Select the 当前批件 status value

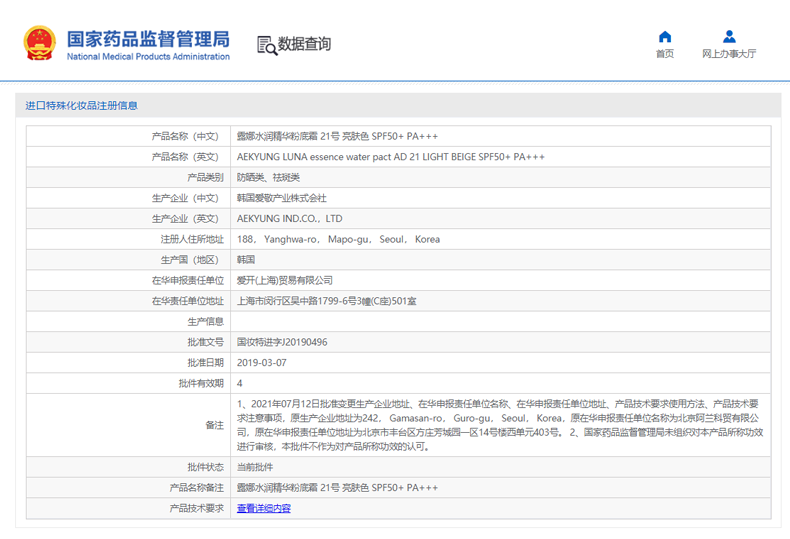click(x=255, y=467)
